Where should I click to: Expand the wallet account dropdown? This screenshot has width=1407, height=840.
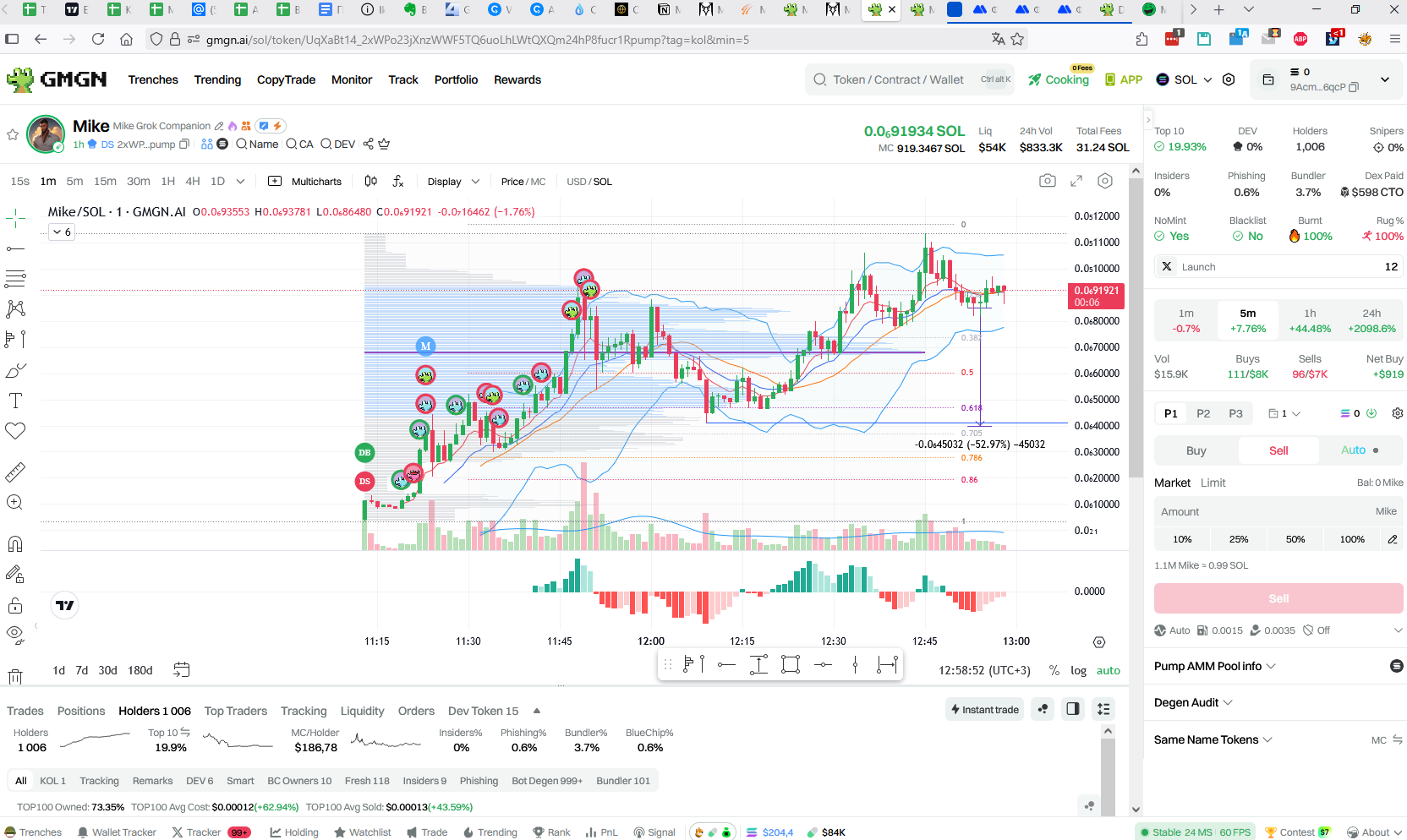[1385, 79]
